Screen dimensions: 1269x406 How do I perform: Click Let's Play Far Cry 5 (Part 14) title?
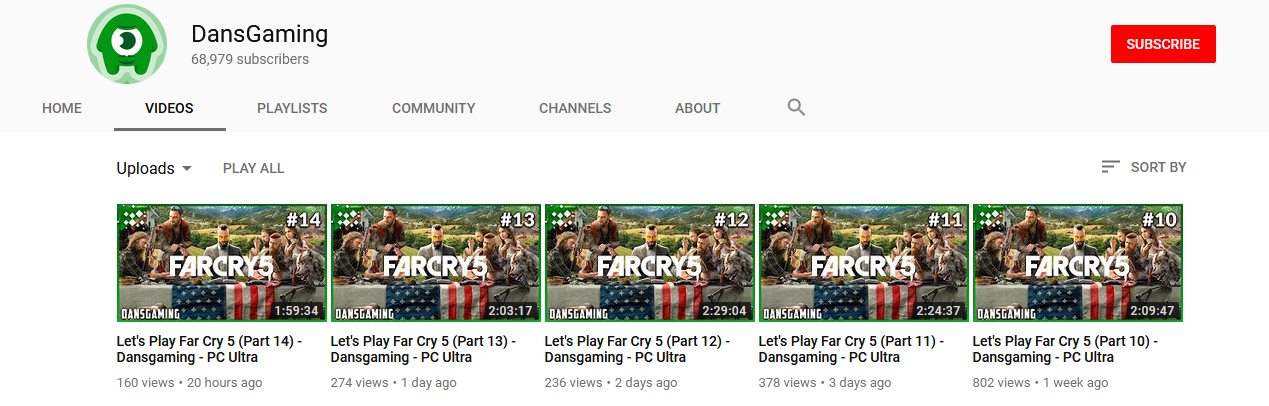pos(215,349)
